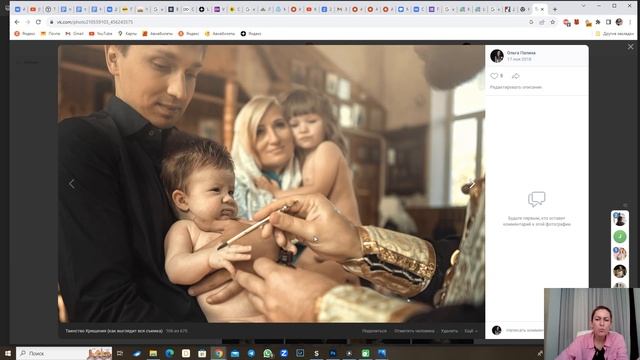Open the share page icon in address bar
640x360 pixels.
(542, 22)
